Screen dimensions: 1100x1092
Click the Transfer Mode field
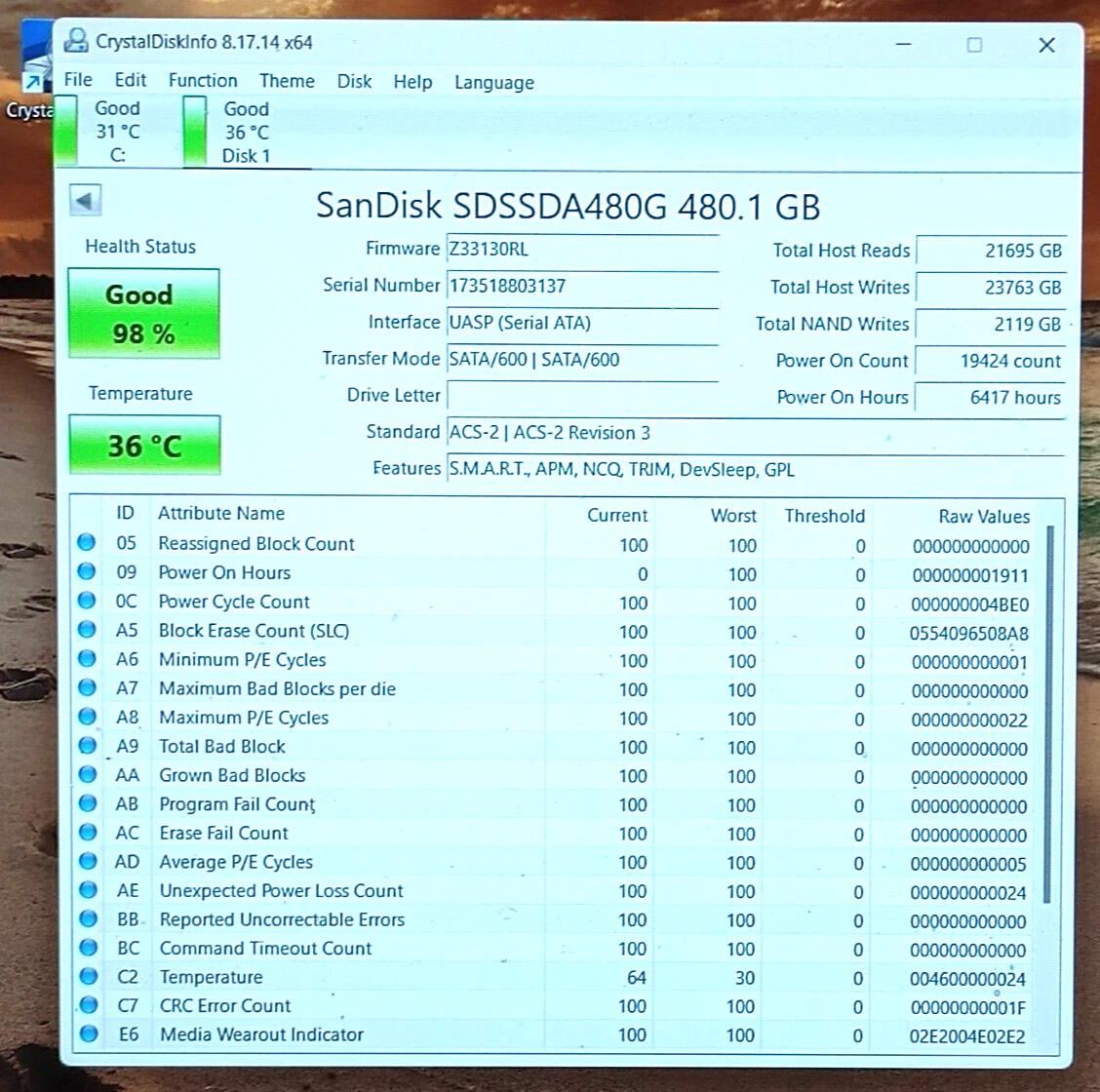tap(582, 359)
